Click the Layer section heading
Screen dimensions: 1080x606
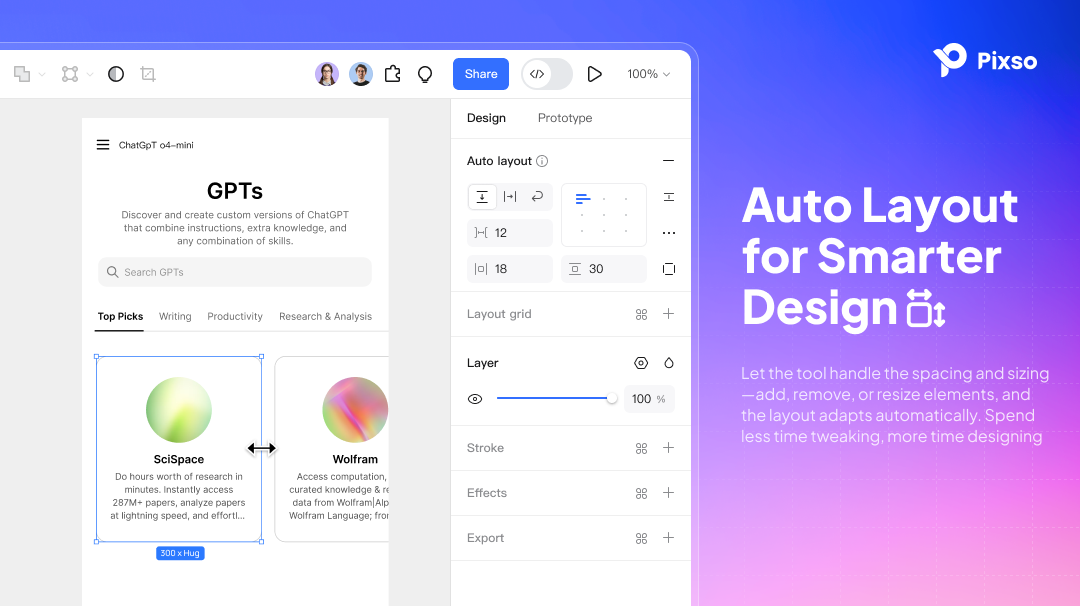pyautogui.click(x=482, y=363)
